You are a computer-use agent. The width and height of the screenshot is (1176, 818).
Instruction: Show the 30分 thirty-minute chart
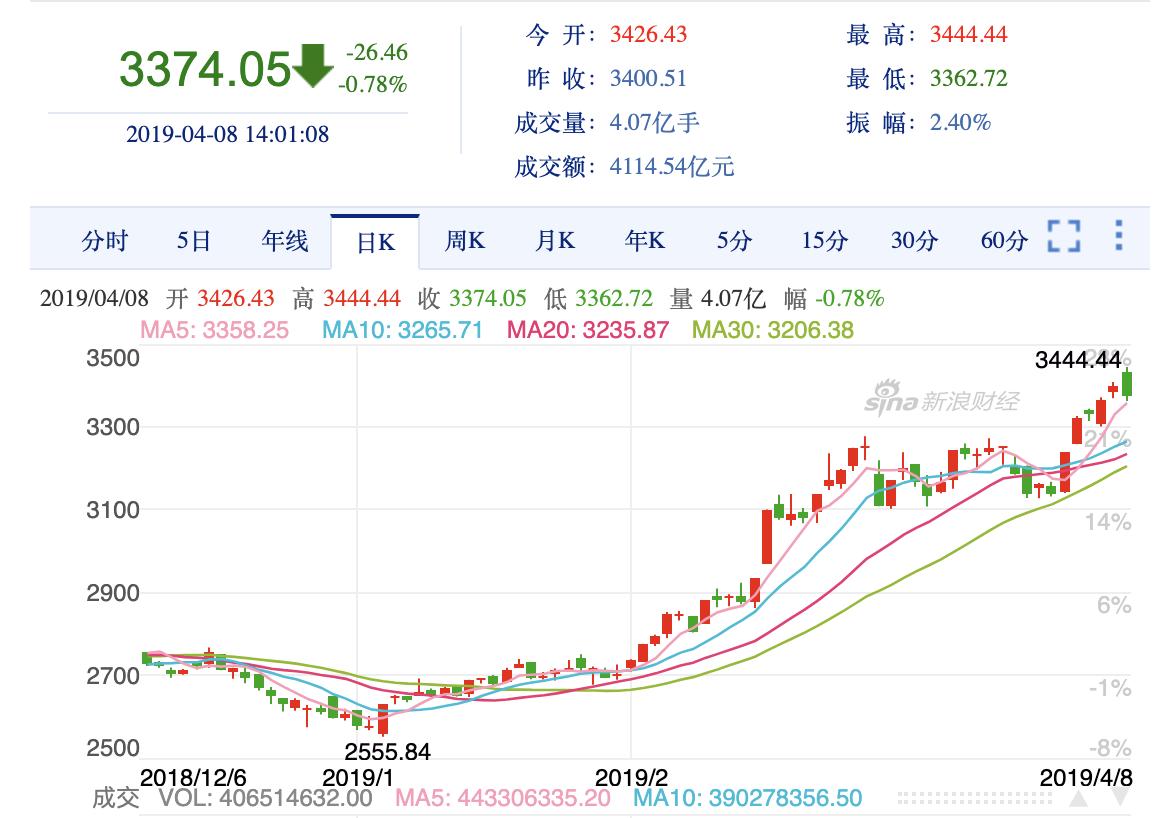pyautogui.click(x=914, y=241)
